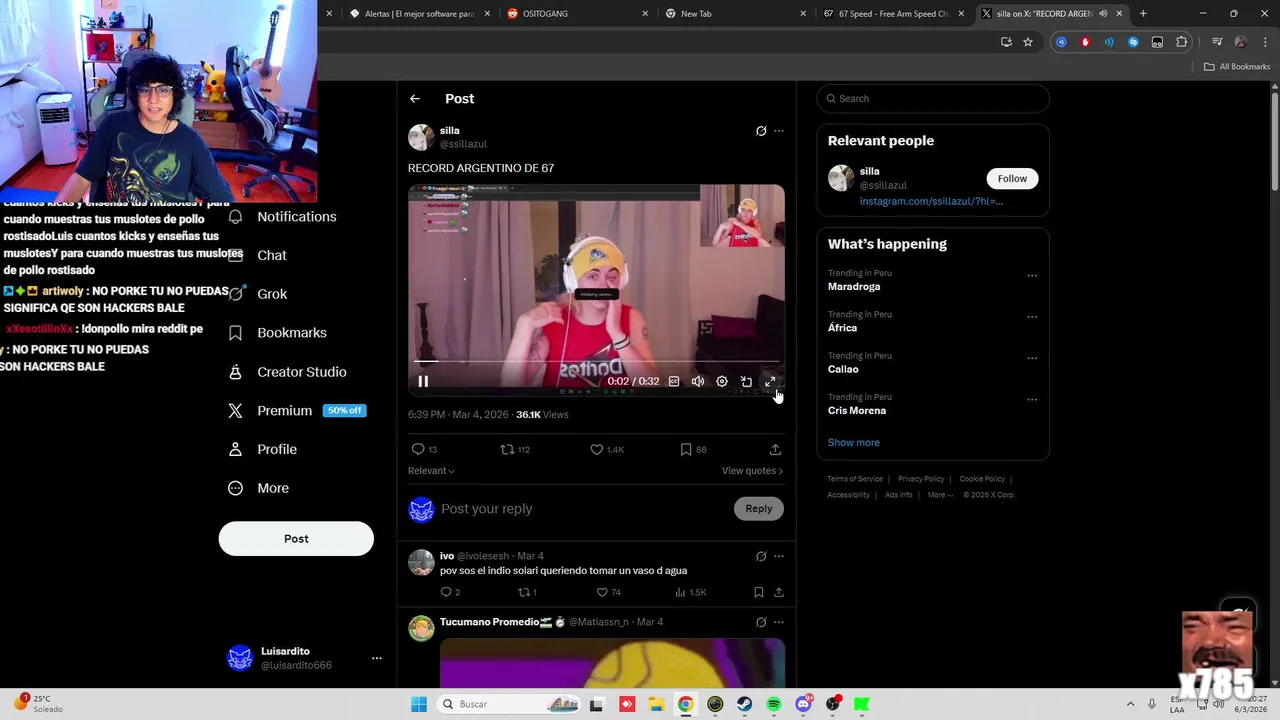Screen dimensions: 1280x720
Task: Follow silla in Relevant people
Action: click(x=1012, y=178)
